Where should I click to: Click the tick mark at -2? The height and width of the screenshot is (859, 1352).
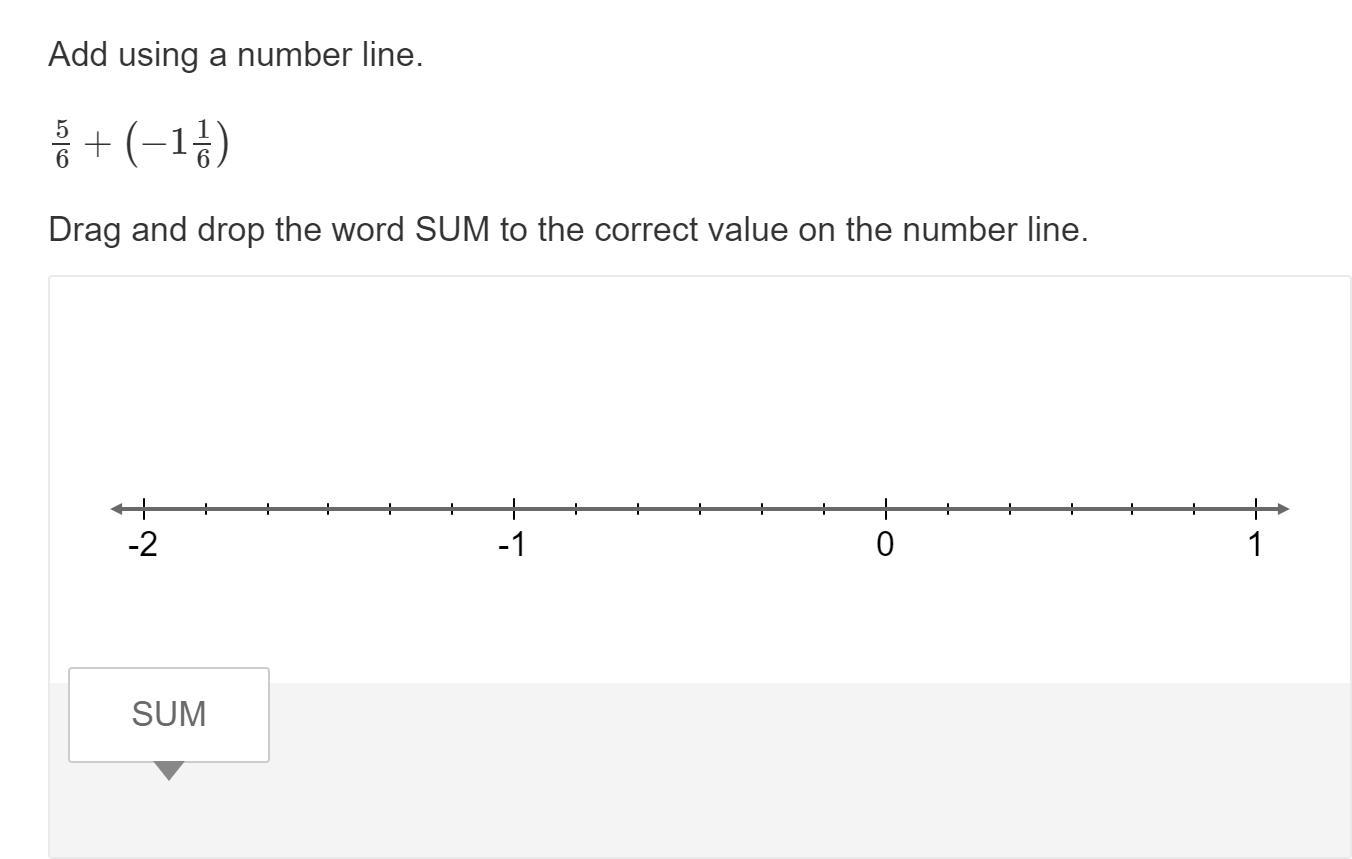143,509
